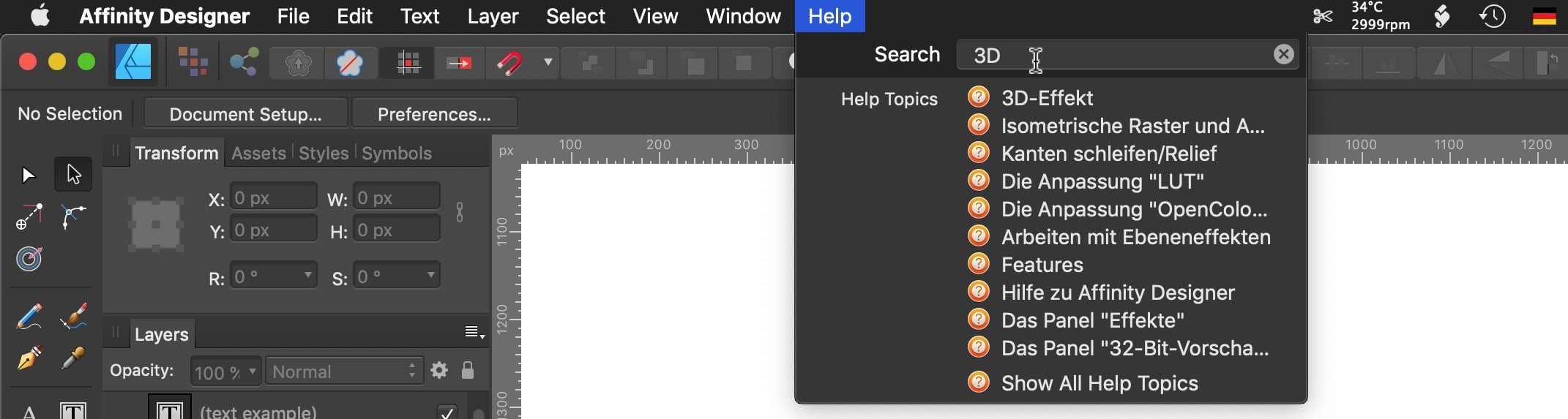This screenshot has width=1568, height=419.
Task: Toggle text example layer visibility checkbox
Action: coord(447,412)
